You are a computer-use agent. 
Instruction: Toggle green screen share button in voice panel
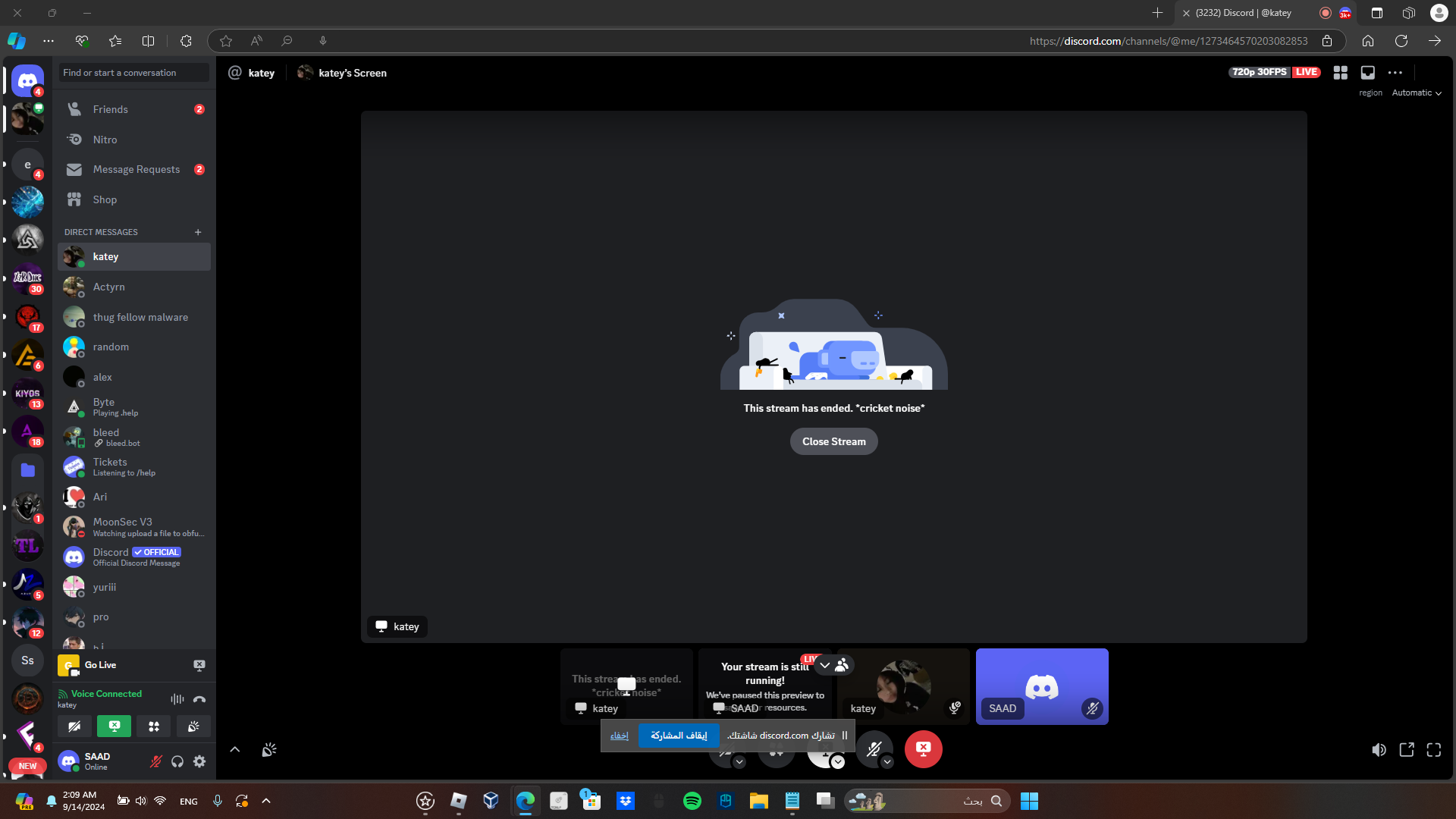click(x=114, y=726)
